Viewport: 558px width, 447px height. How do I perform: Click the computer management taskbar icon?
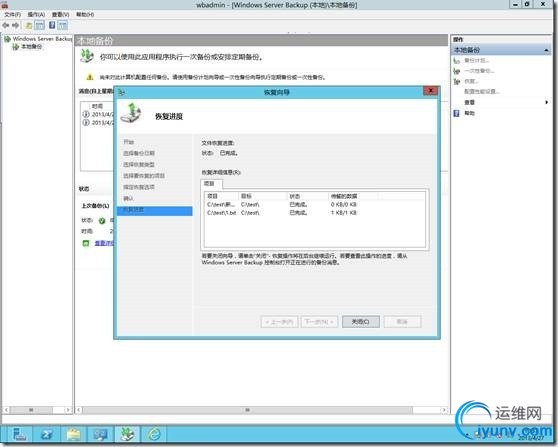click(100, 434)
